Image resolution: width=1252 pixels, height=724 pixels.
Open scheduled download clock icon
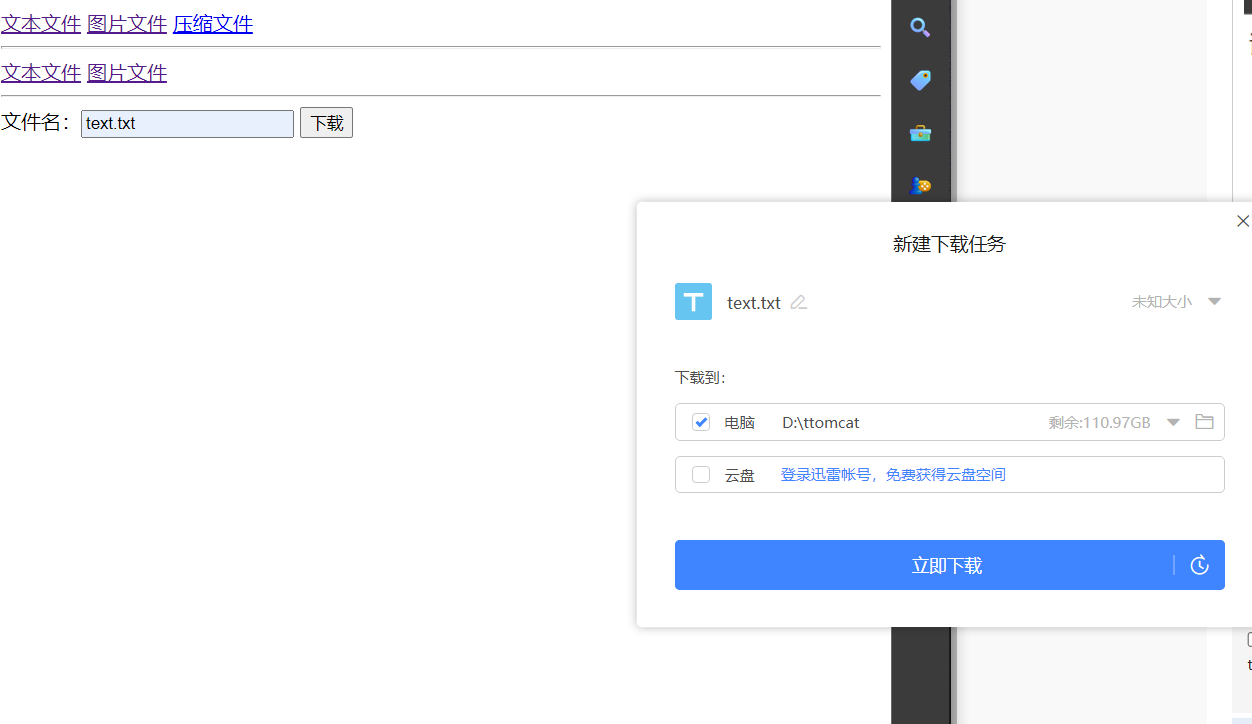(x=1200, y=566)
